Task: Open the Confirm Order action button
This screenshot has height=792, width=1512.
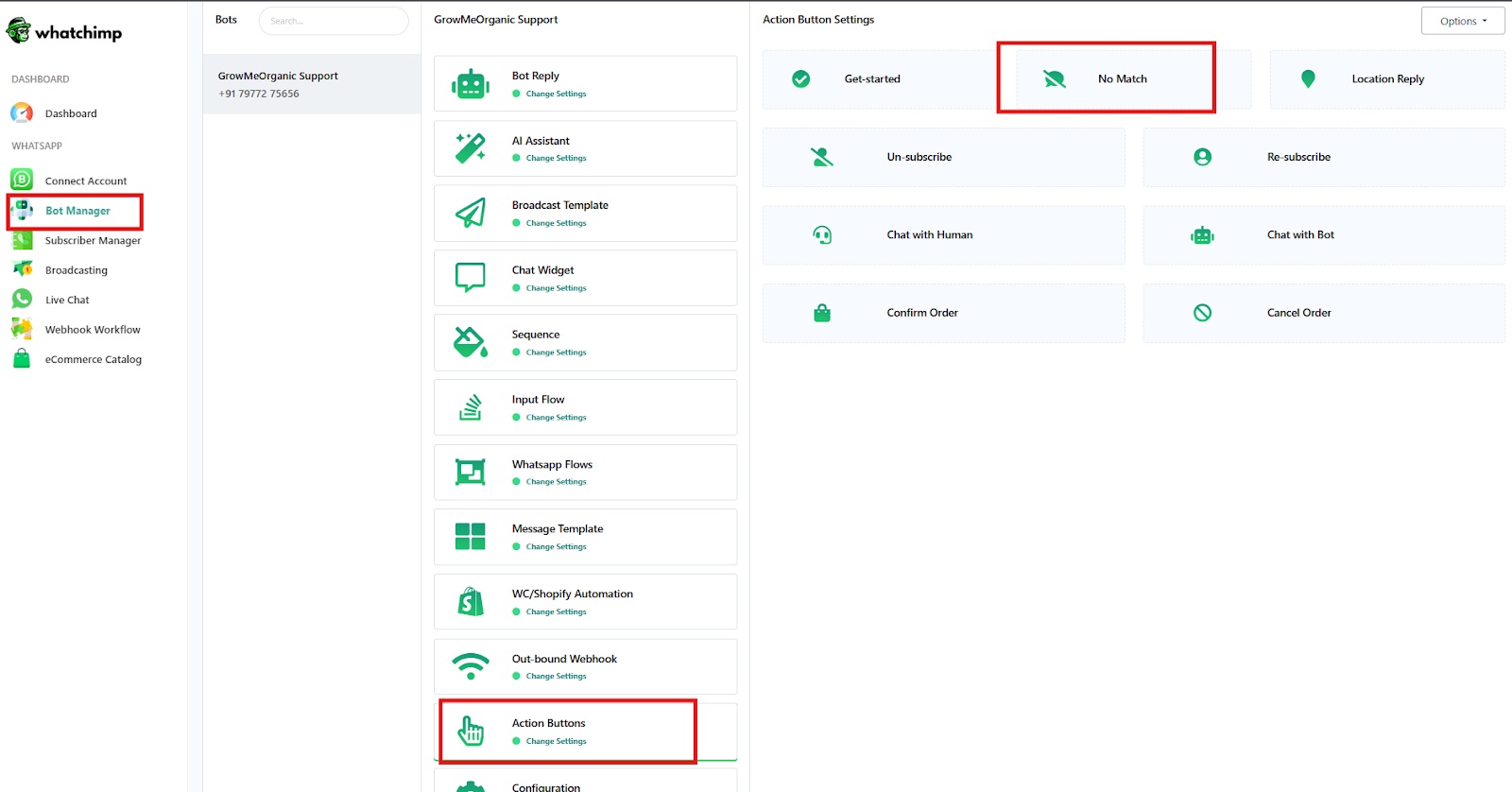Action: coord(944,313)
